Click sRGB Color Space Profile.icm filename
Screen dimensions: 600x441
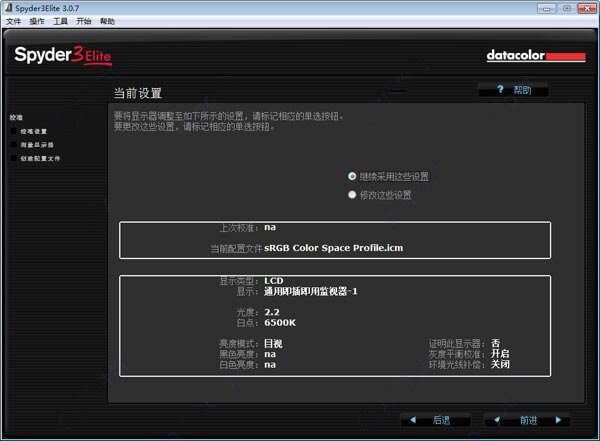[x=333, y=248]
